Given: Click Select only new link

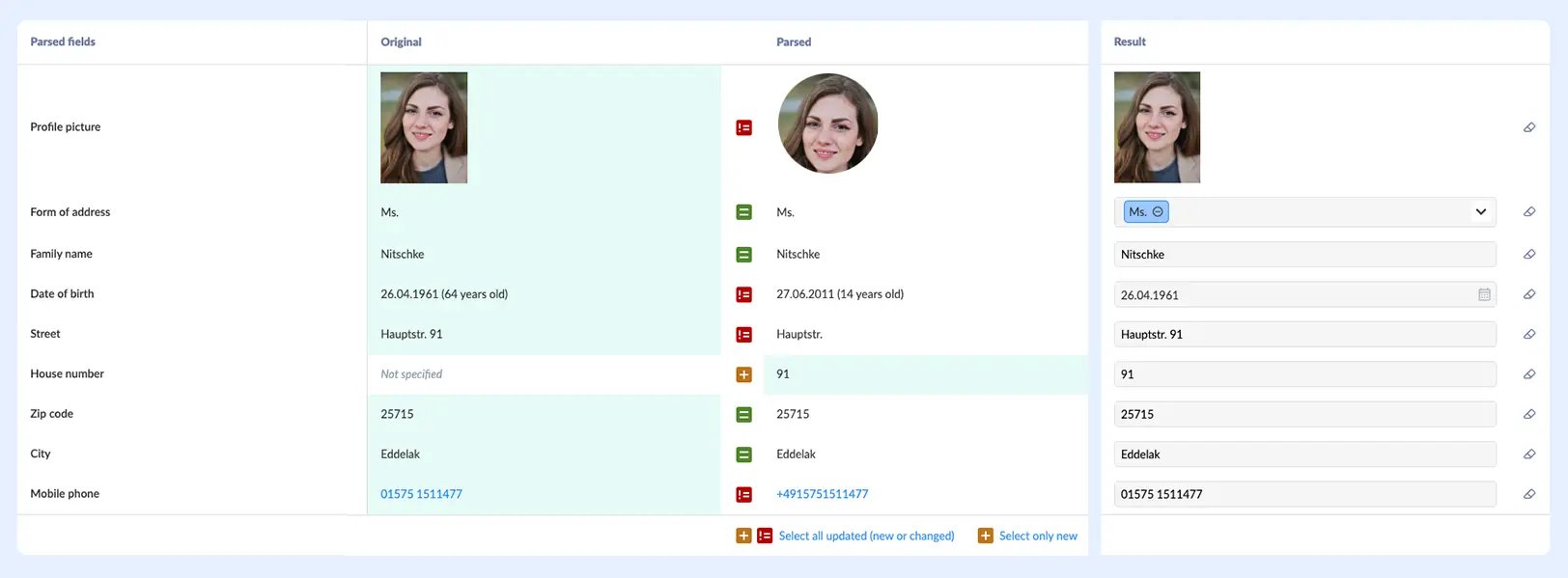Looking at the screenshot, I should click(x=1038, y=536).
